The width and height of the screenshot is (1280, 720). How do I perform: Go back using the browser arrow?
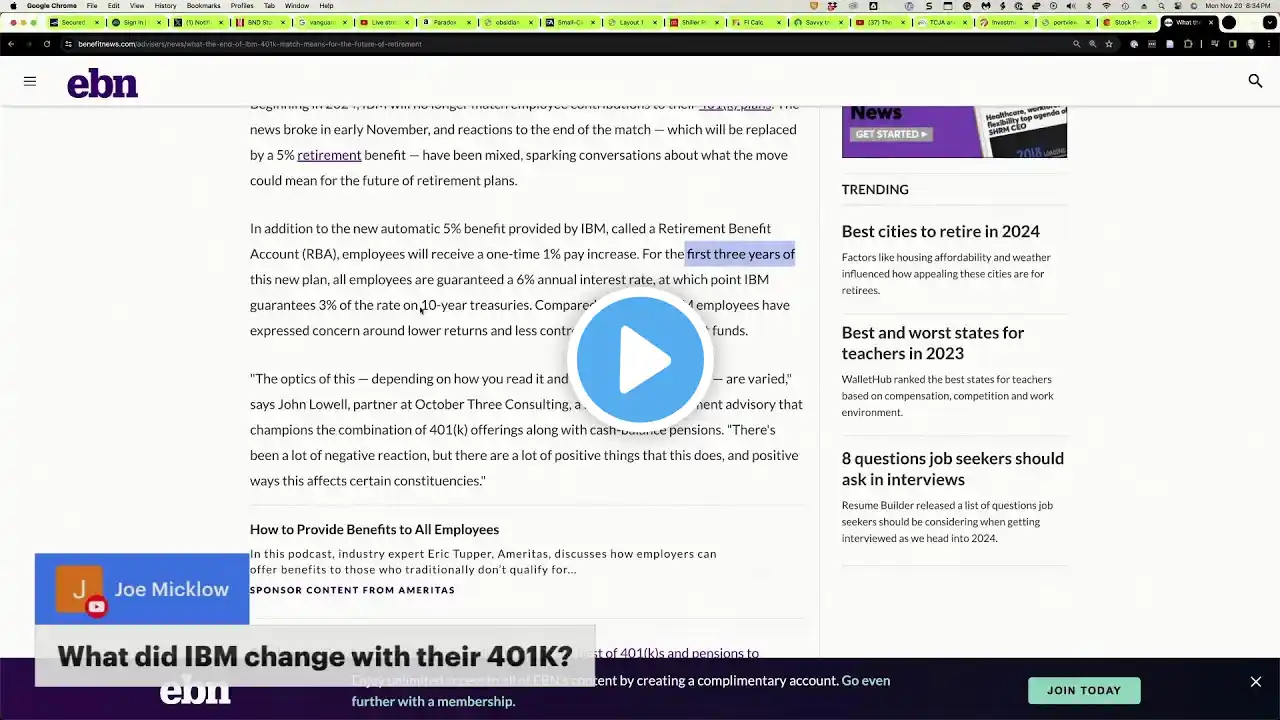(x=11, y=44)
